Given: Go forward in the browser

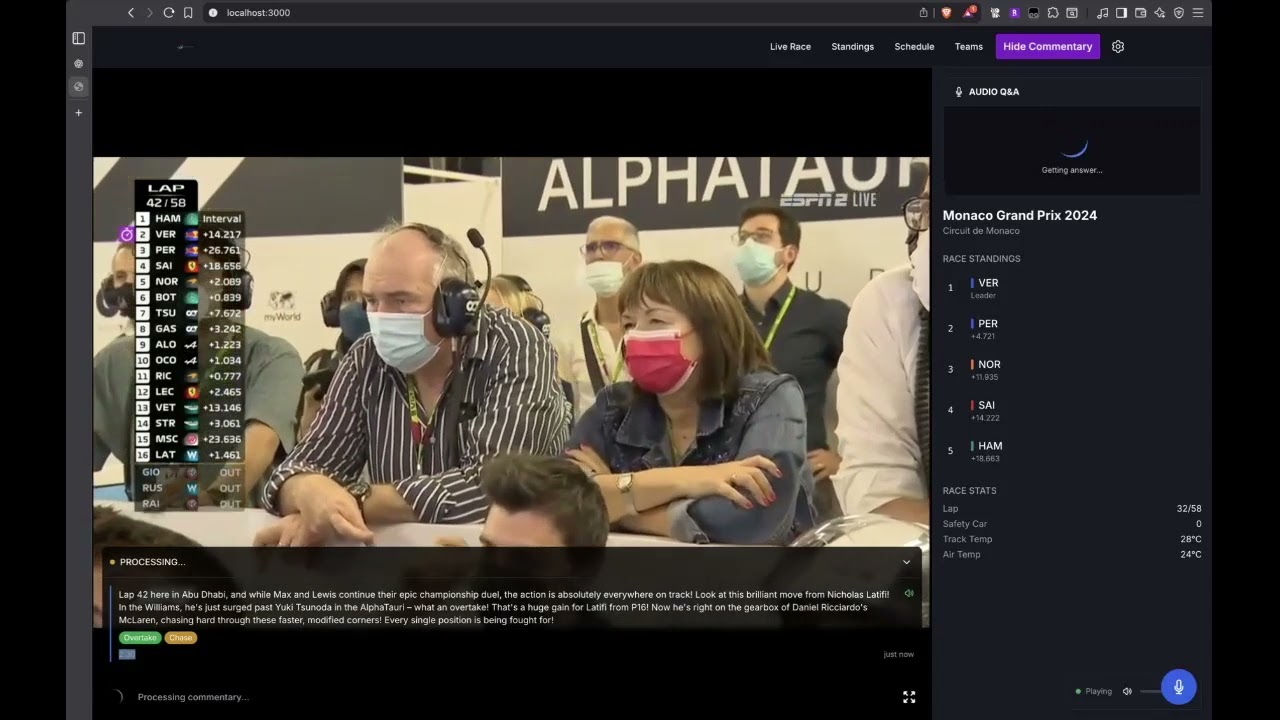Looking at the screenshot, I should (x=150, y=13).
